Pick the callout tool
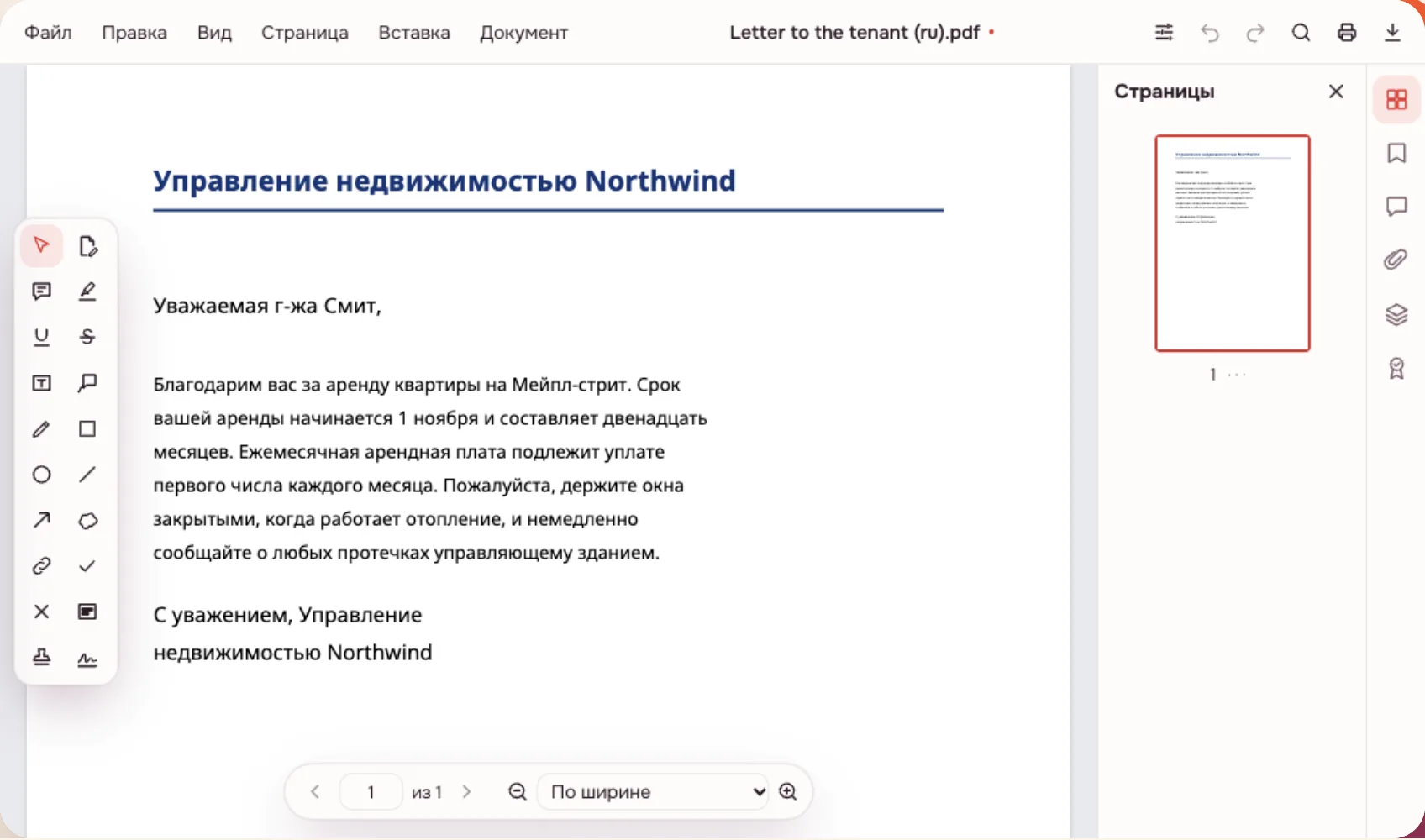The height and width of the screenshot is (840, 1425). click(87, 383)
